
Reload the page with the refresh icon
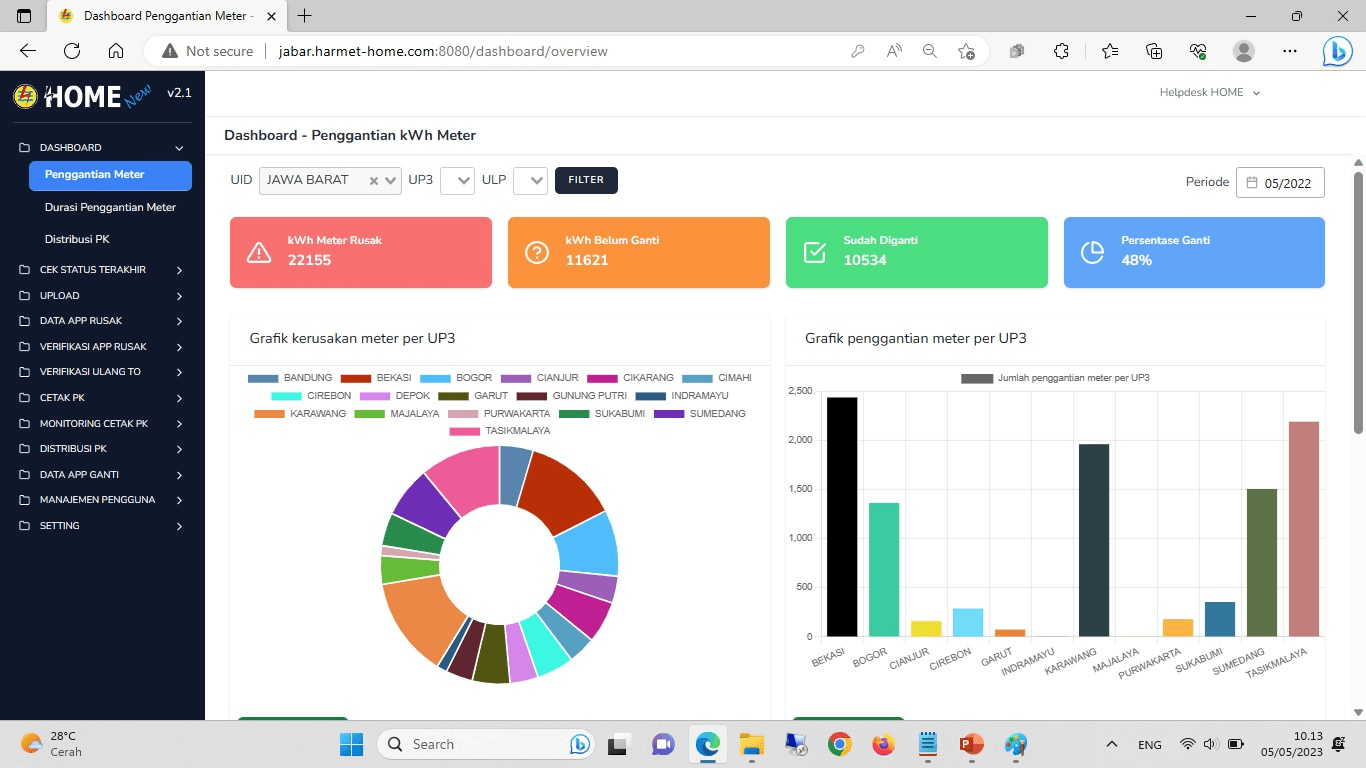pos(72,51)
